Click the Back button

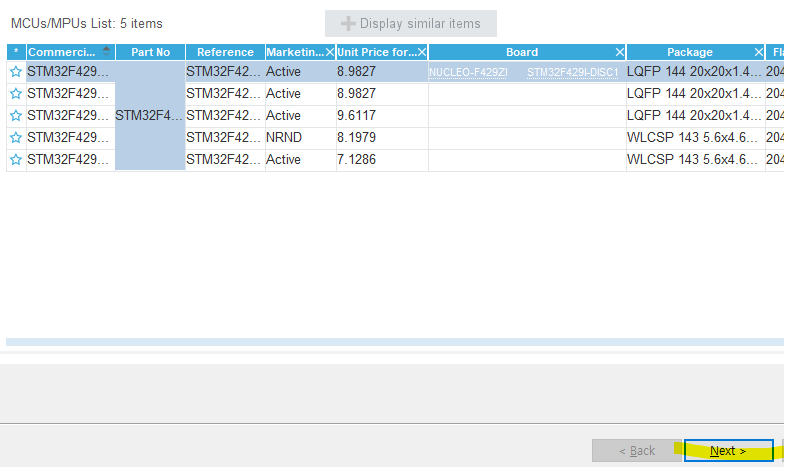tap(637, 450)
